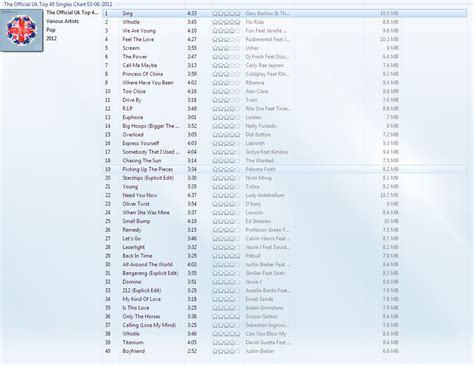
Task: Select the track "We Are Young"
Action: click(x=139, y=31)
